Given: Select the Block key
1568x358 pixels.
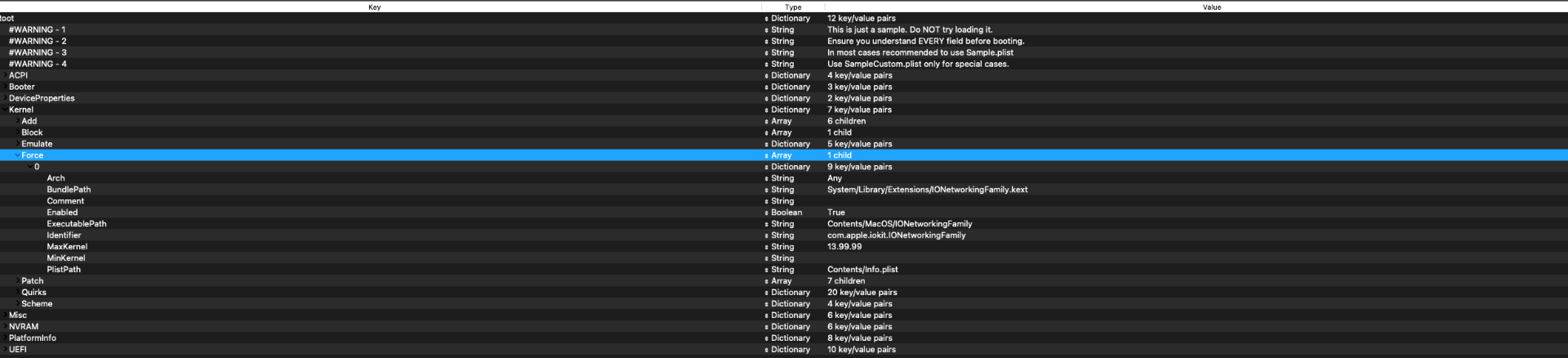Looking at the screenshot, I should (32, 132).
